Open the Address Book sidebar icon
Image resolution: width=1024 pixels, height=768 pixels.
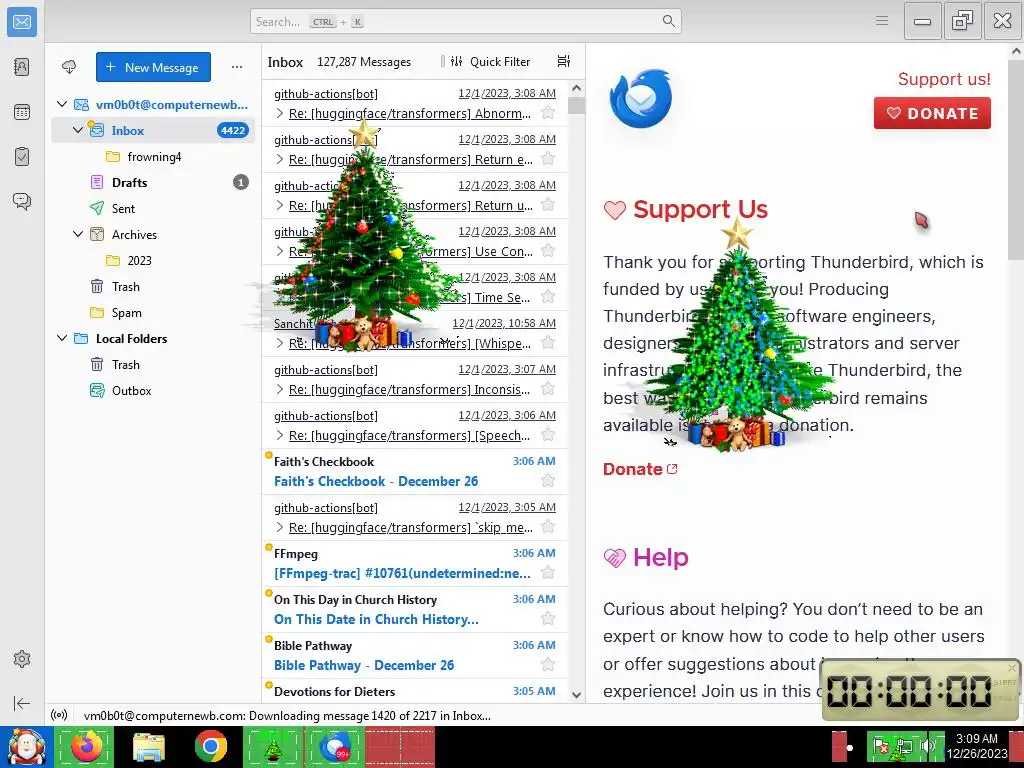pyautogui.click(x=22, y=67)
